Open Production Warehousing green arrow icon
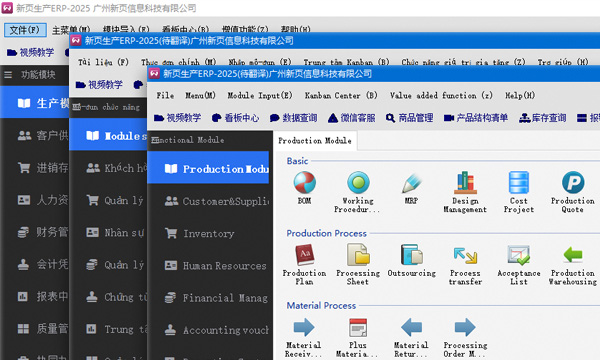 pos(573,255)
